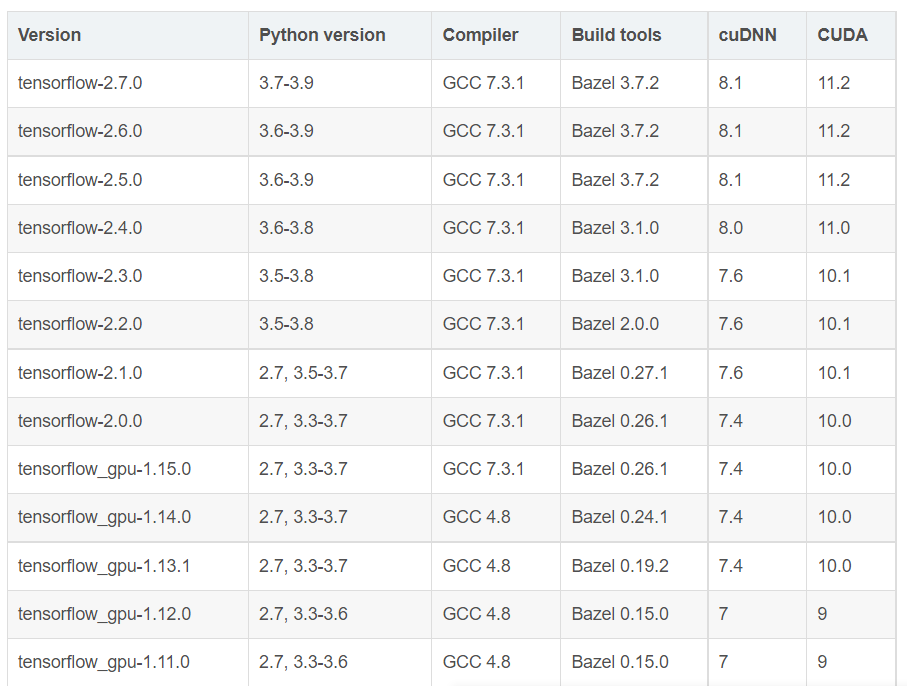Click the tensorflow-2.6.0 row label

click(x=80, y=131)
